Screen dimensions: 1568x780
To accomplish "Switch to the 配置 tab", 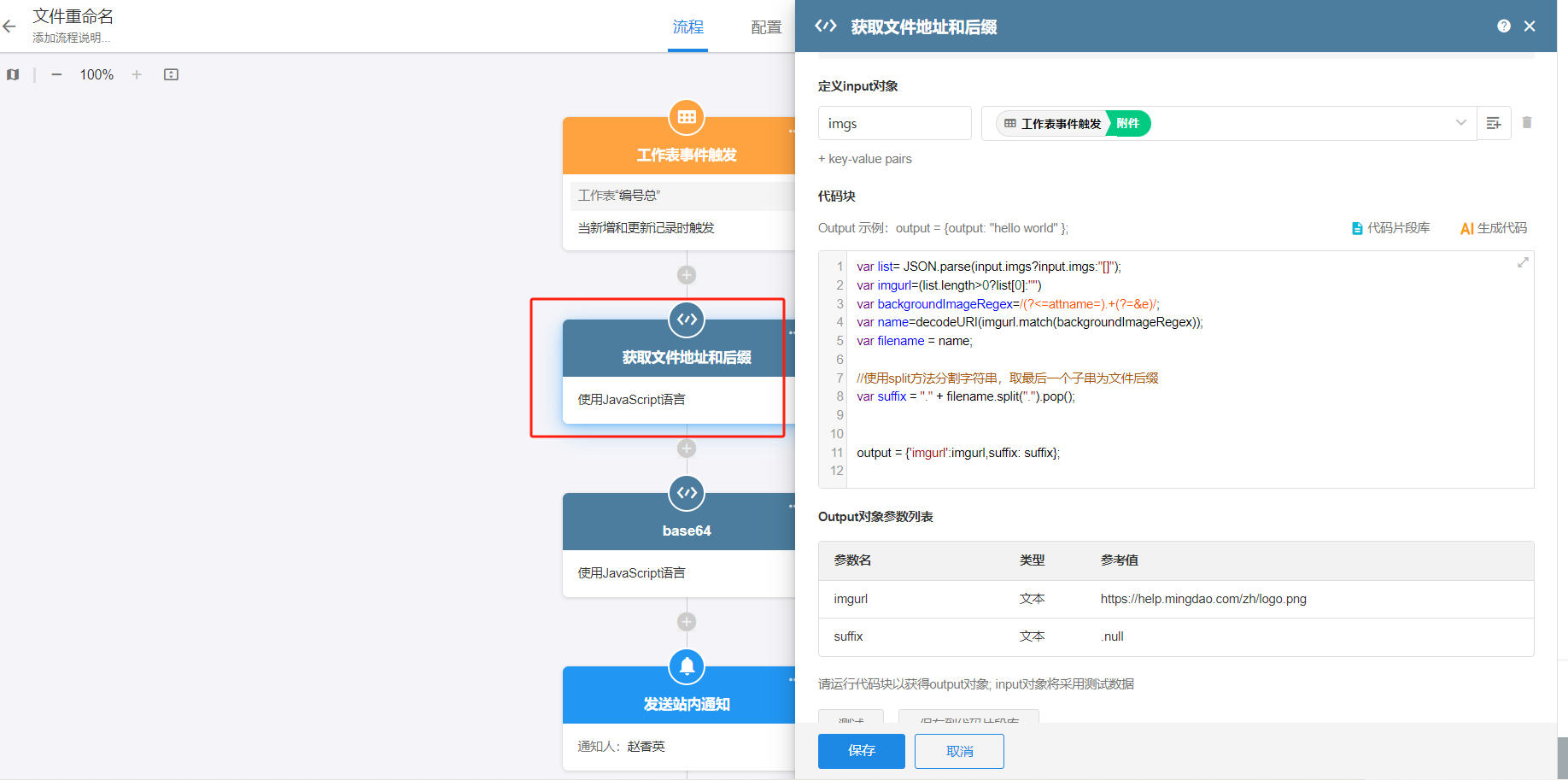I will pos(766,27).
